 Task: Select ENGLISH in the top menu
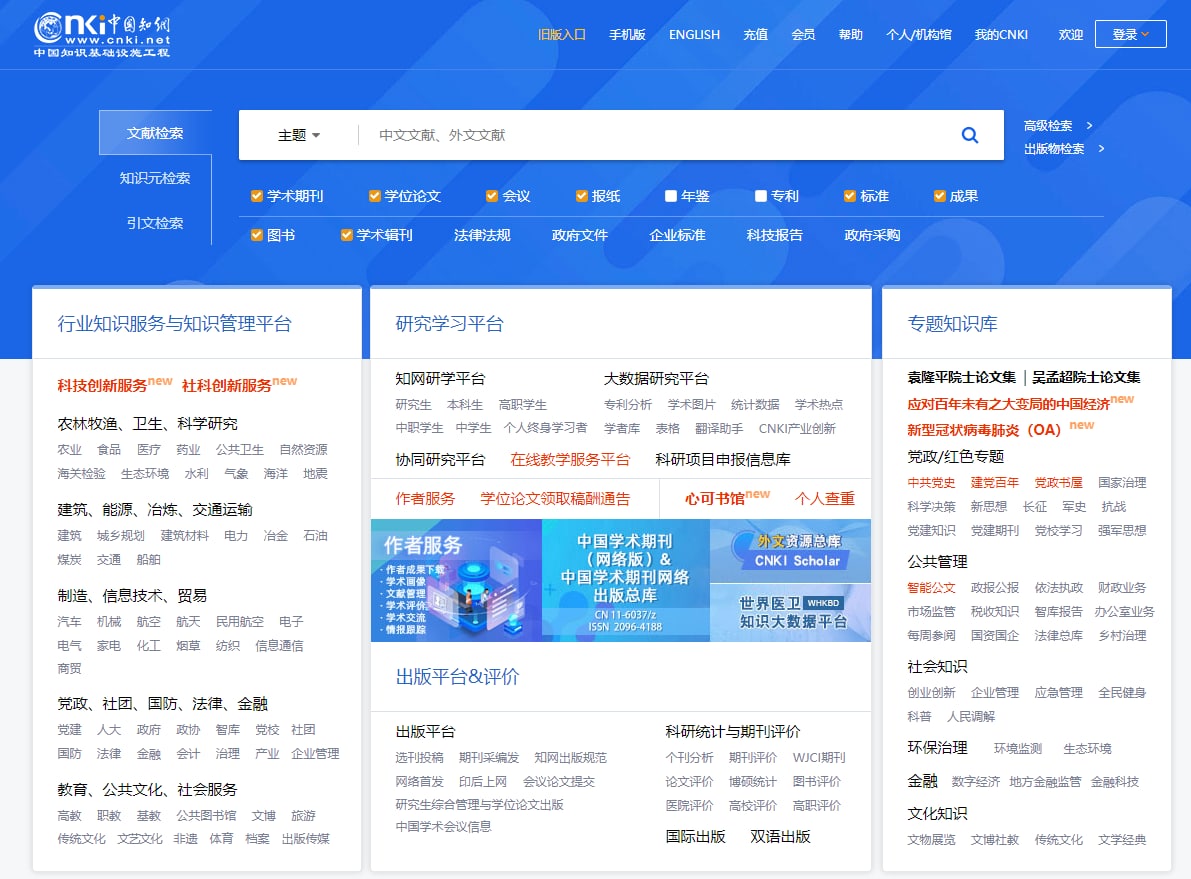(x=694, y=33)
